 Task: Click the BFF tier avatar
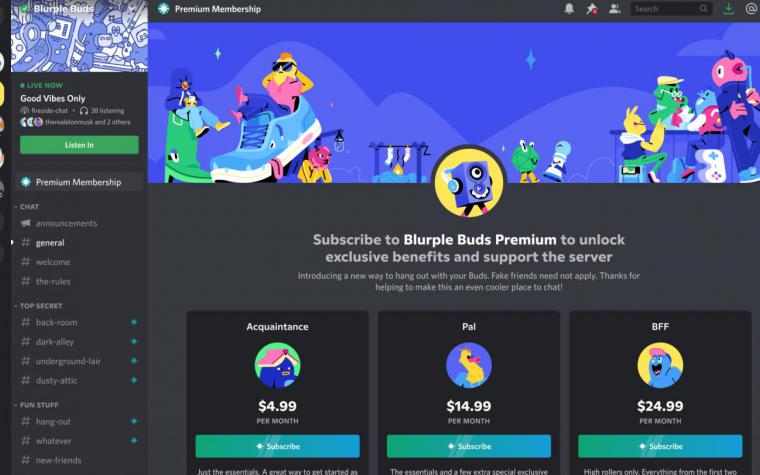pos(660,365)
